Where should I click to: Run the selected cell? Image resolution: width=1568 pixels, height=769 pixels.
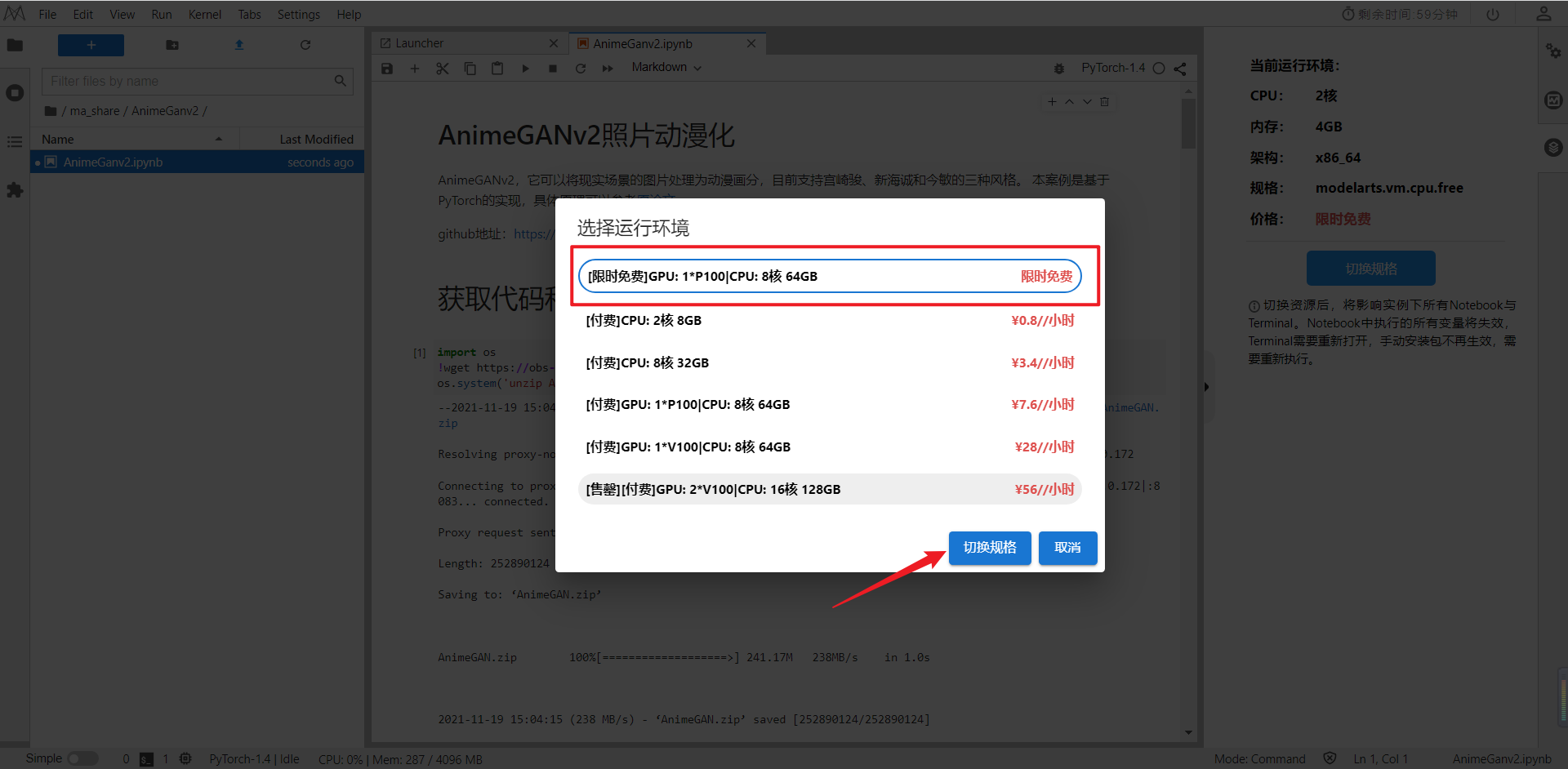(x=525, y=69)
